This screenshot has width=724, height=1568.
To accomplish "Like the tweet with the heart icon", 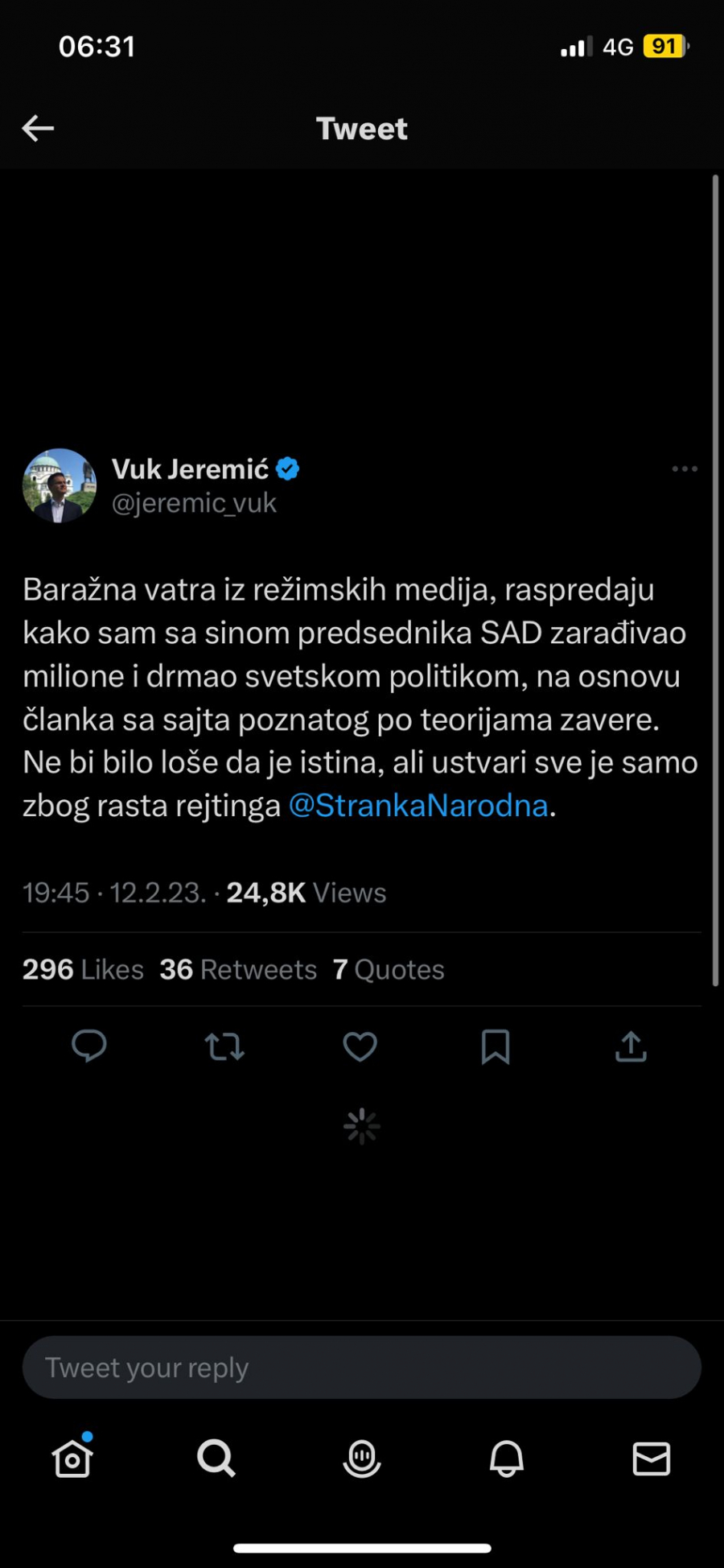I will pos(360,1046).
